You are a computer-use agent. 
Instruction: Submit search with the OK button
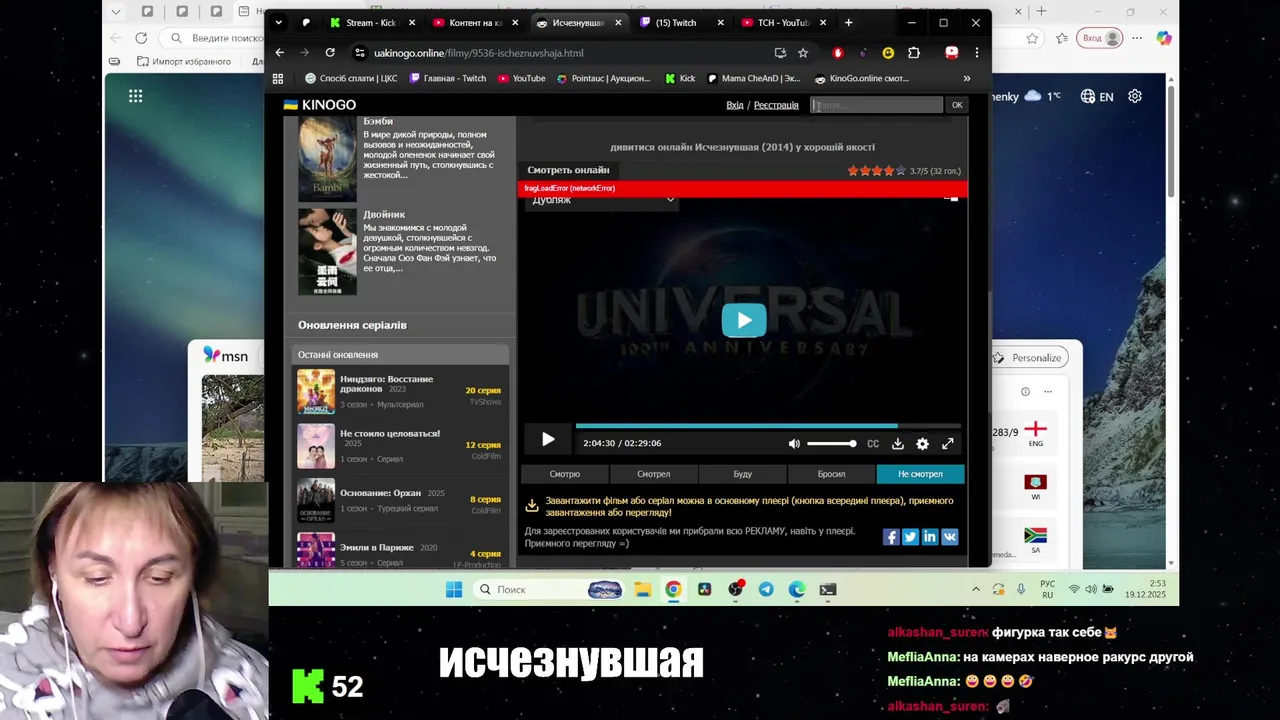957,105
